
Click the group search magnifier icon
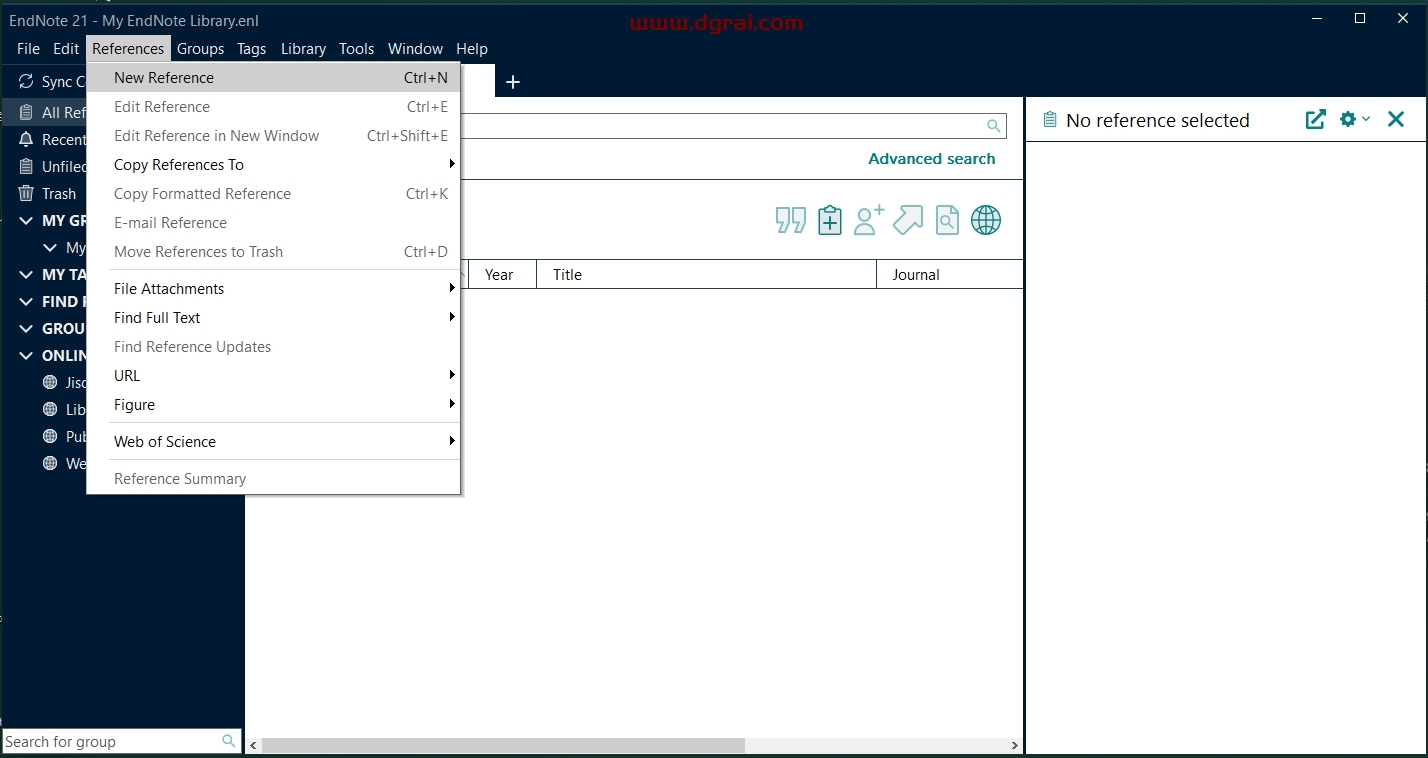[x=229, y=741]
